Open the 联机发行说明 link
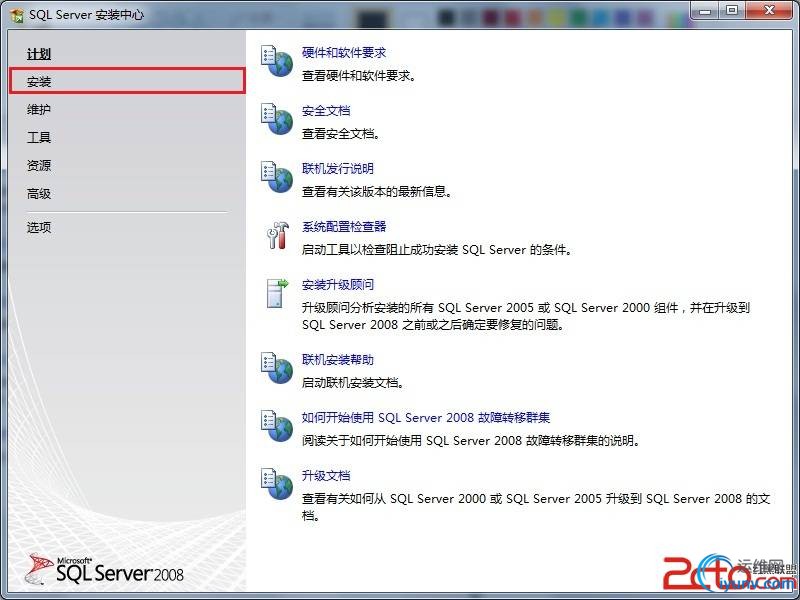Image resolution: width=800 pixels, height=600 pixels. click(x=338, y=168)
